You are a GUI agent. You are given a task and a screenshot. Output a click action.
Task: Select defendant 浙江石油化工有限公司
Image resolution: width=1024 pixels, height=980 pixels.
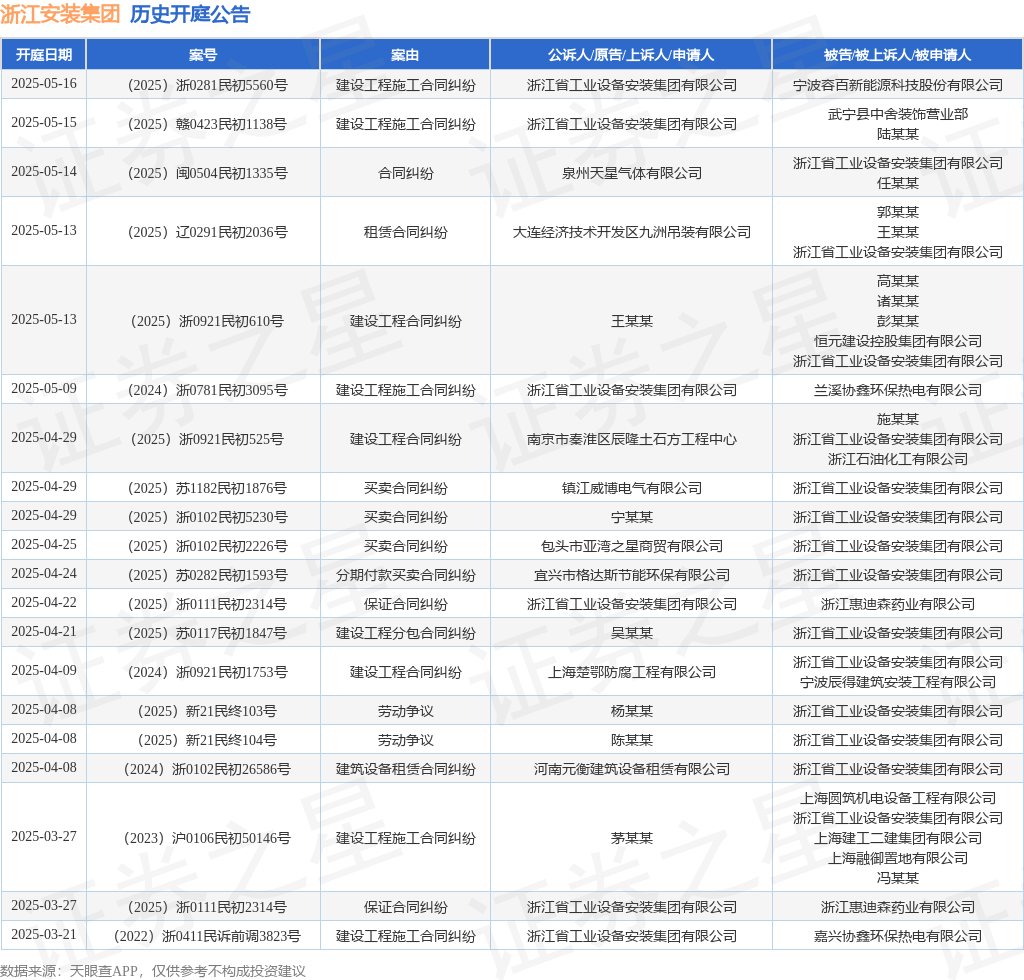[897, 459]
